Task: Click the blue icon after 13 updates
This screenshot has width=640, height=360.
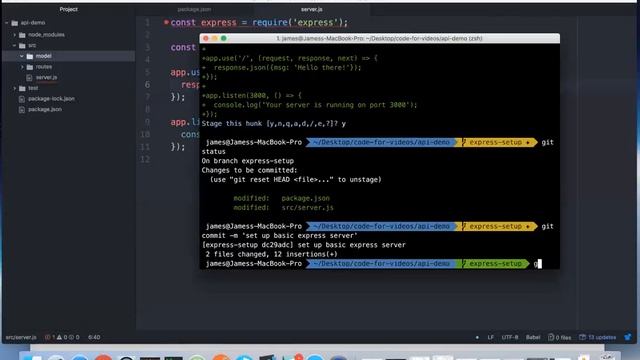Action: click(x=628, y=337)
